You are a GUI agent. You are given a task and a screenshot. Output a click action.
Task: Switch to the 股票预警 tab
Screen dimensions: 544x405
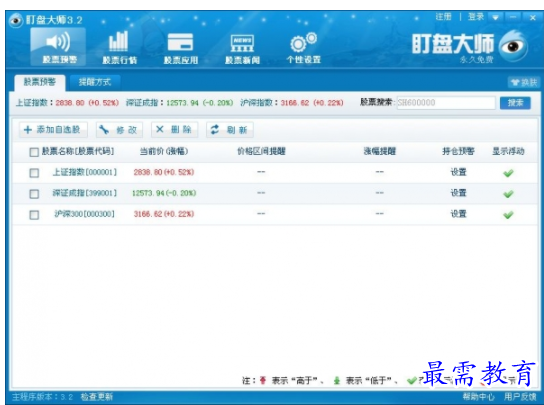click(x=40, y=82)
